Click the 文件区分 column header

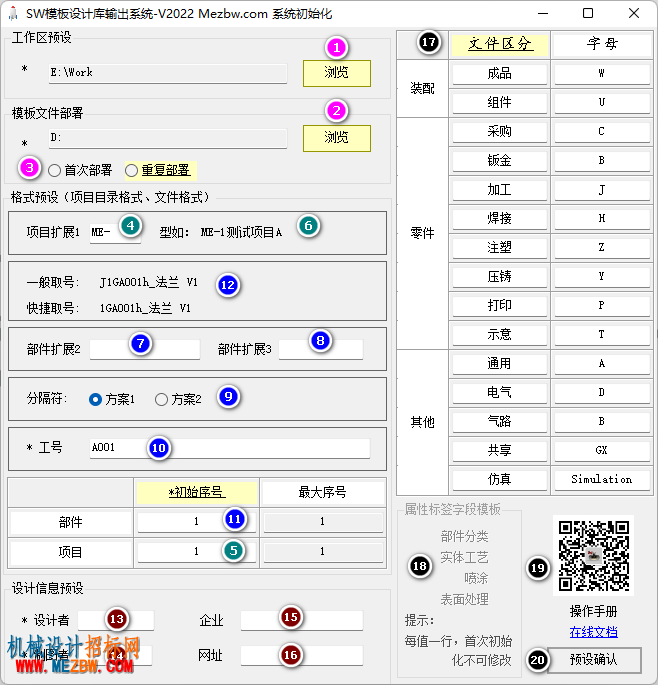pos(500,44)
